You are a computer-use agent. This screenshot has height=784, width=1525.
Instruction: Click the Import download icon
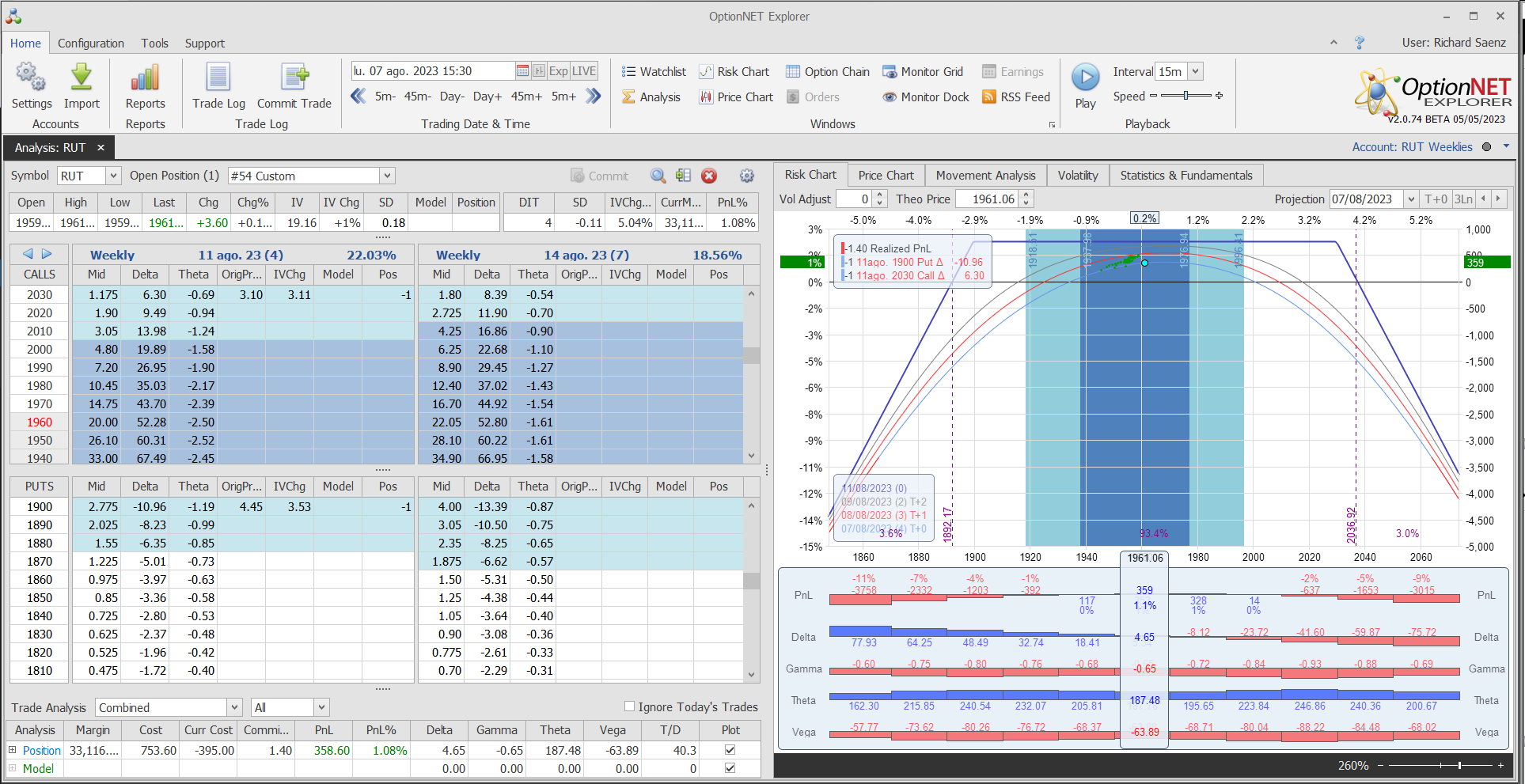82,78
